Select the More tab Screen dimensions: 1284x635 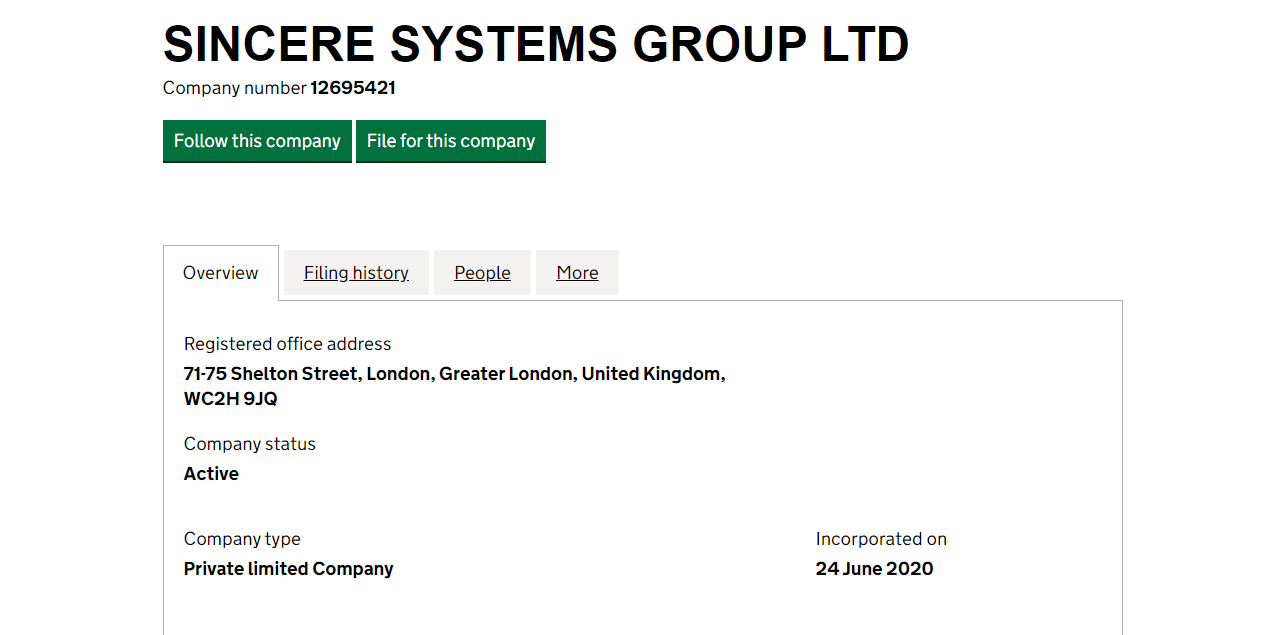point(577,273)
